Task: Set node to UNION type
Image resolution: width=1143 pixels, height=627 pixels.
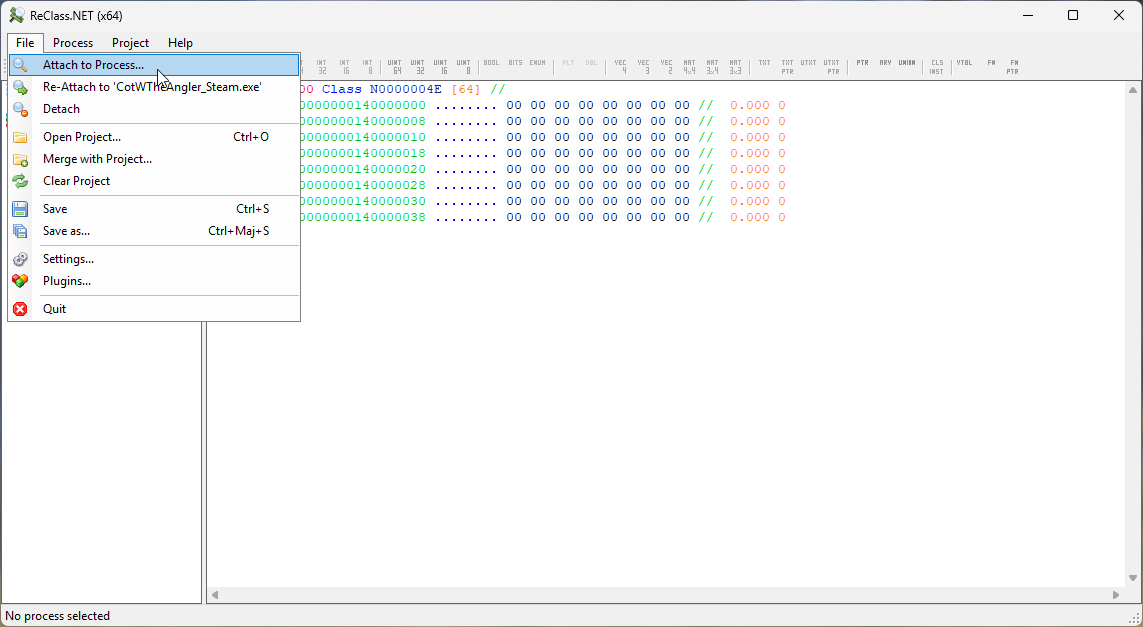Action: click(907, 63)
